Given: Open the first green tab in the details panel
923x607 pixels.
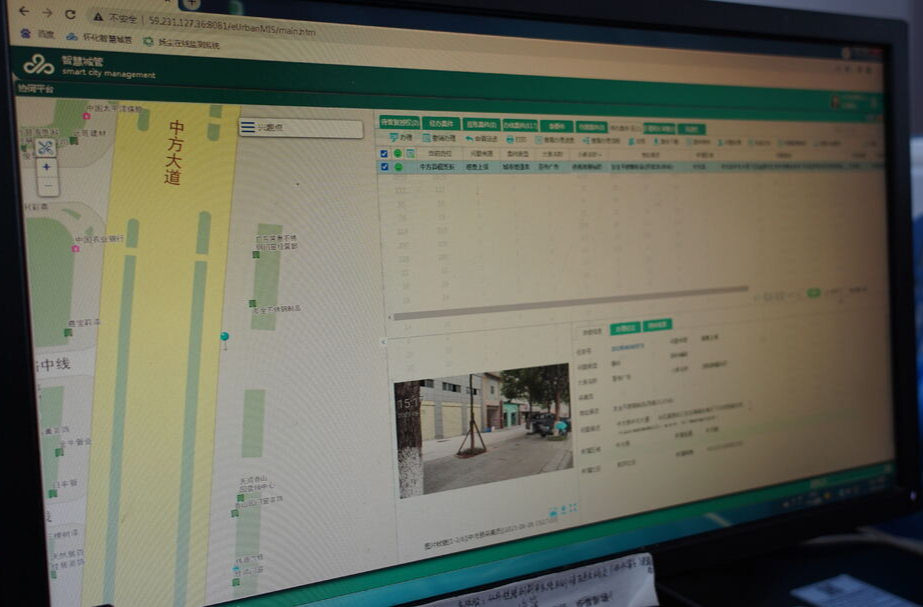Looking at the screenshot, I should (625, 329).
